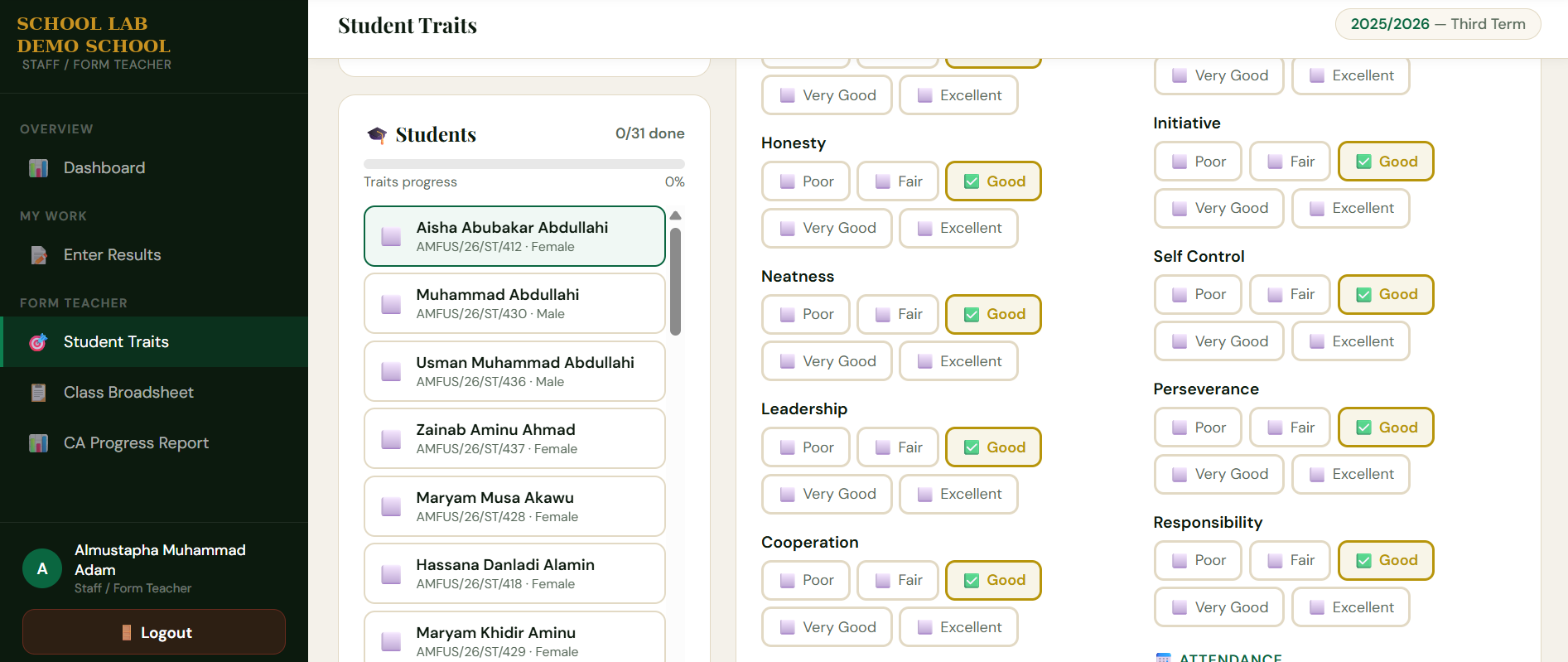Click the CA Progress Report chart icon
The image size is (1568, 662).
tap(38, 443)
